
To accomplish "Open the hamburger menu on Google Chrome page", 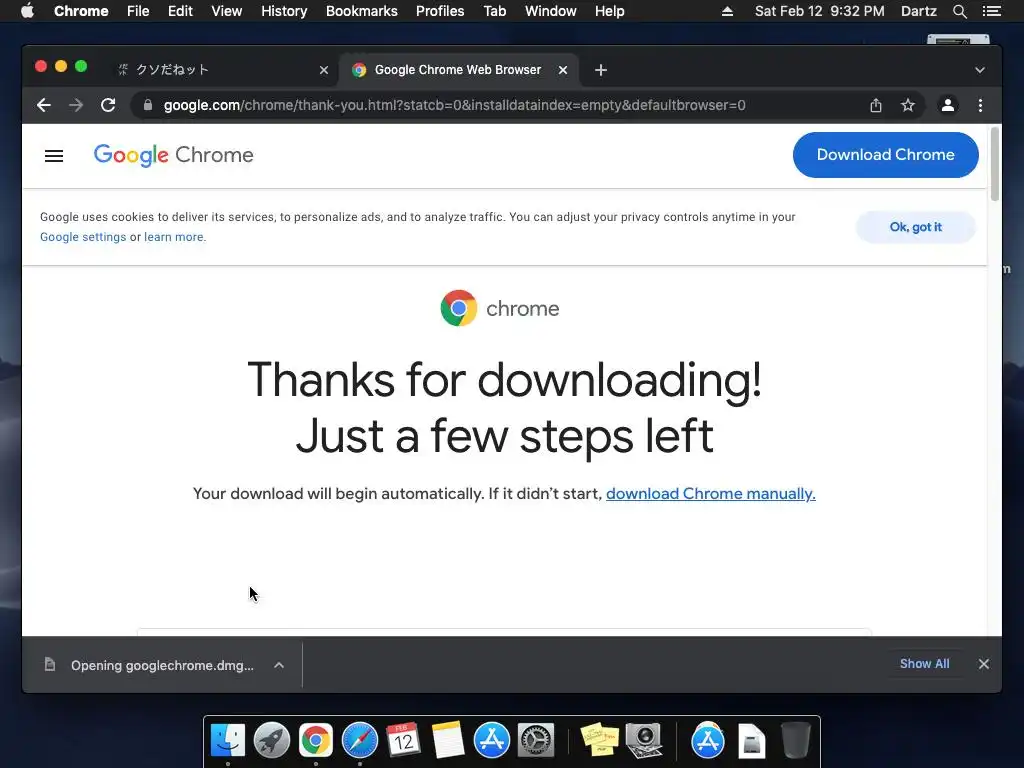I will tap(54, 155).
